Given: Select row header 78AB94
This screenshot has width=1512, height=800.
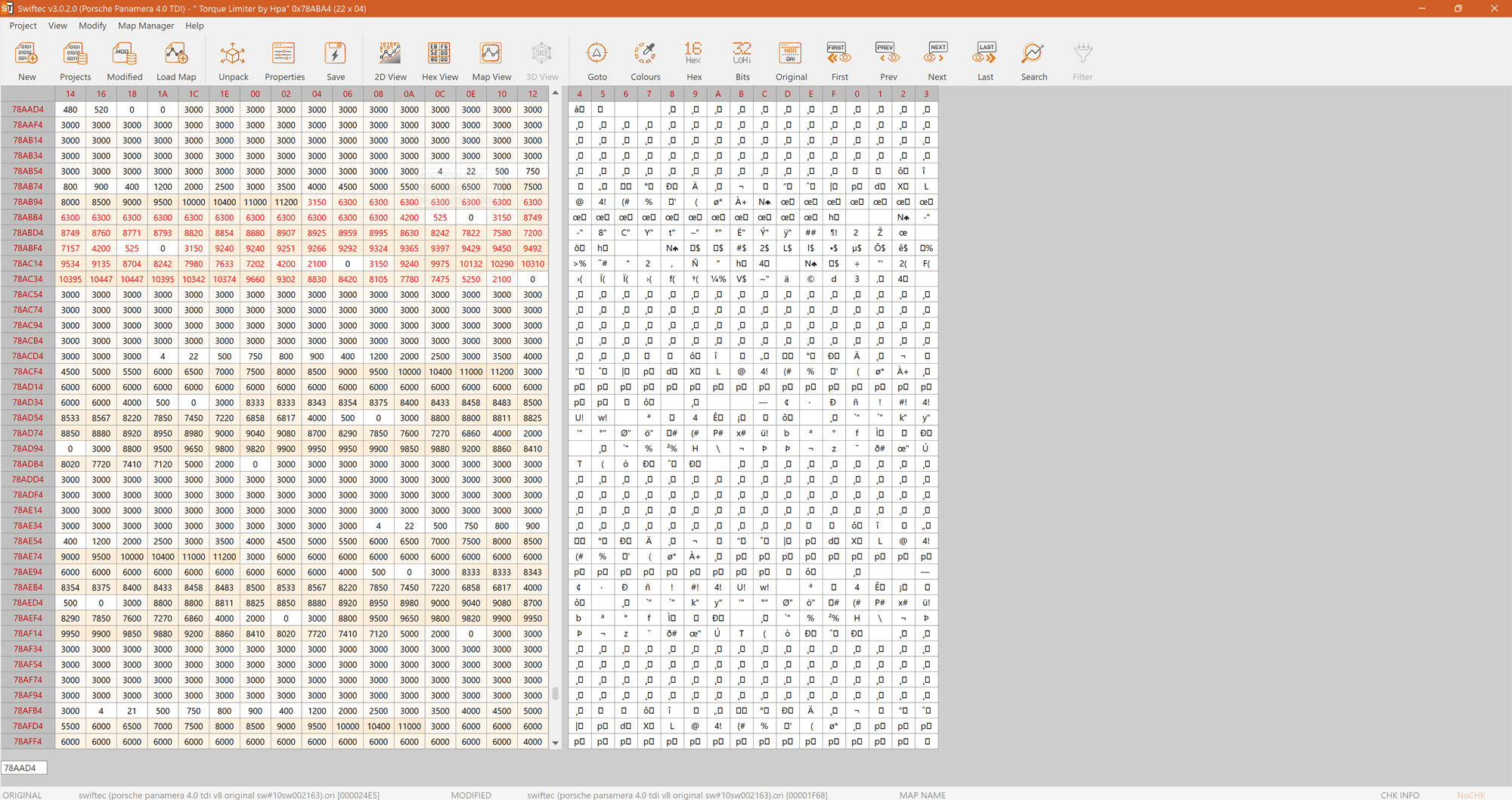Looking at the screenshot, I should [28, 202].
